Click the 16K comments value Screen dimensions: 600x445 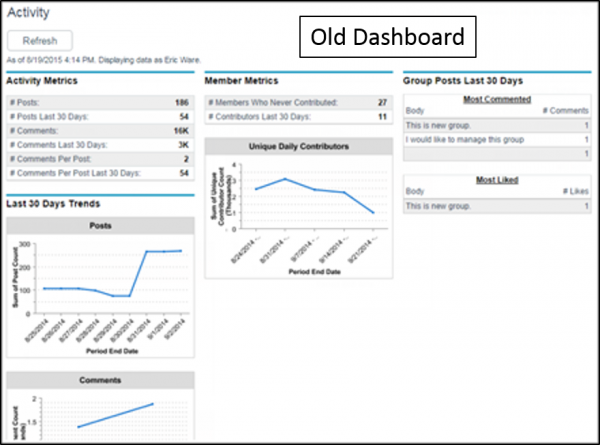point(181,131)
